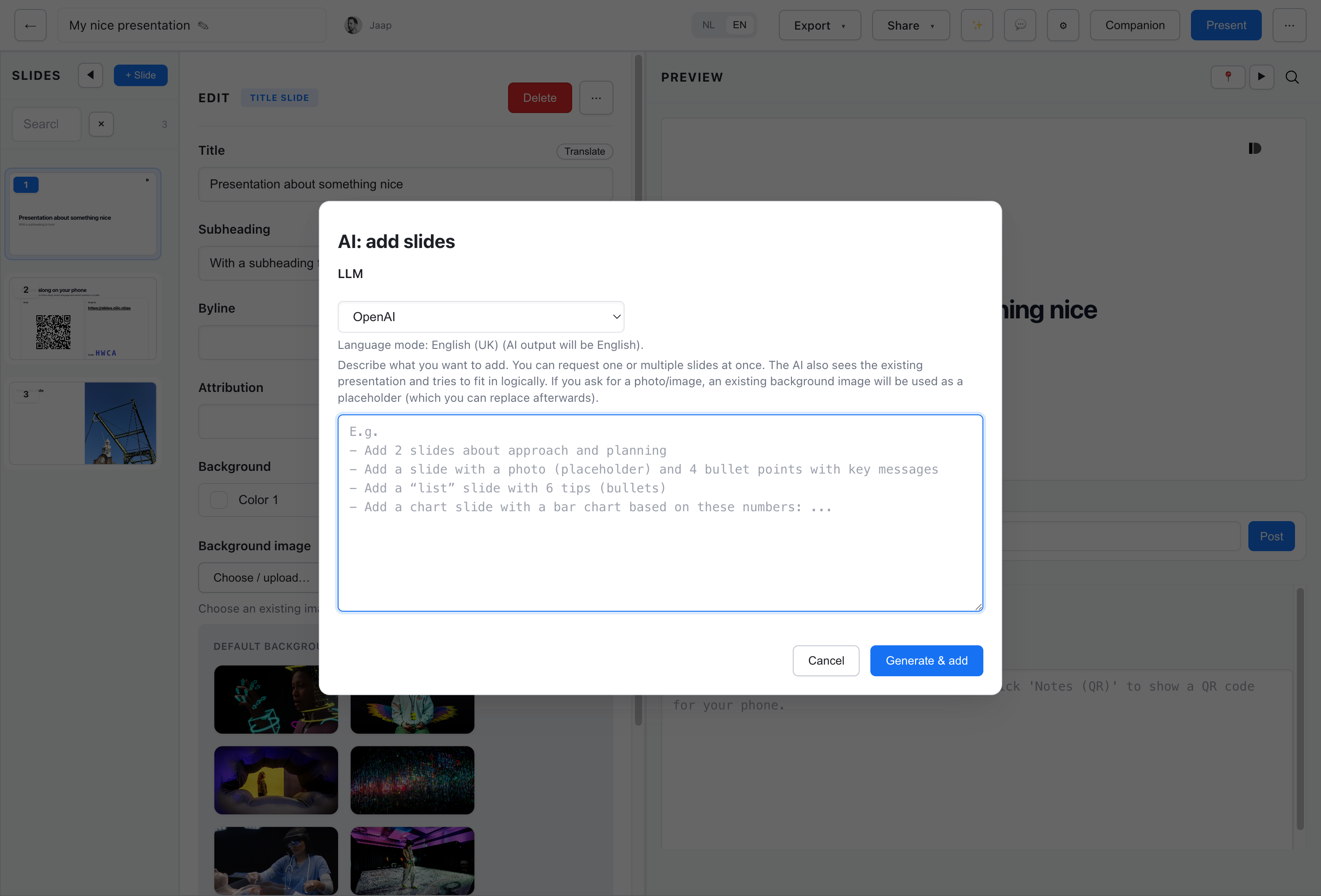The width and height of the screenshot is (1321, 896).
Task: Add a new slide with + Slide
Action: [x=140, y=75]
